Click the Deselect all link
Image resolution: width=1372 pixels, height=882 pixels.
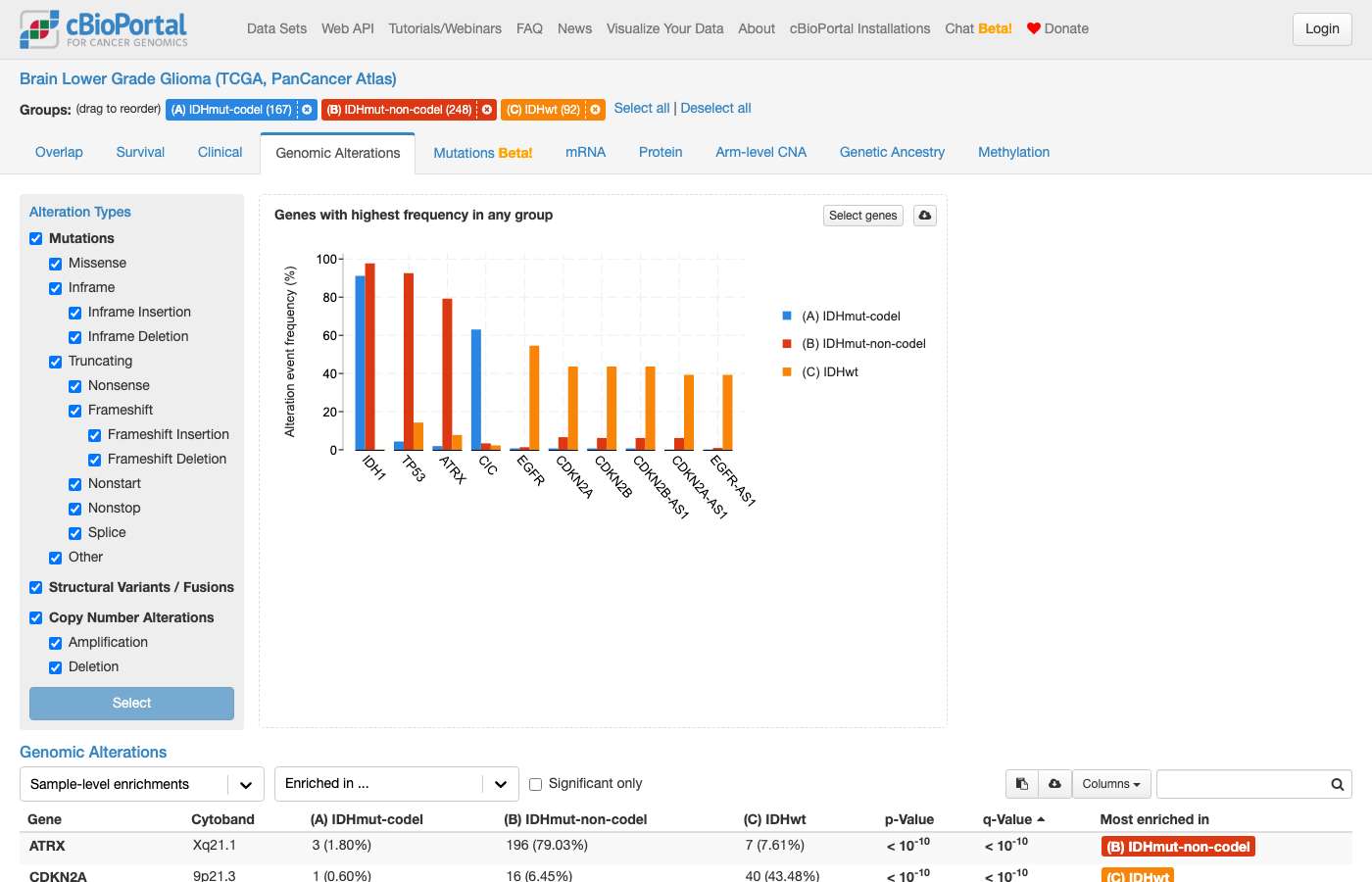(x=715, y=108)
